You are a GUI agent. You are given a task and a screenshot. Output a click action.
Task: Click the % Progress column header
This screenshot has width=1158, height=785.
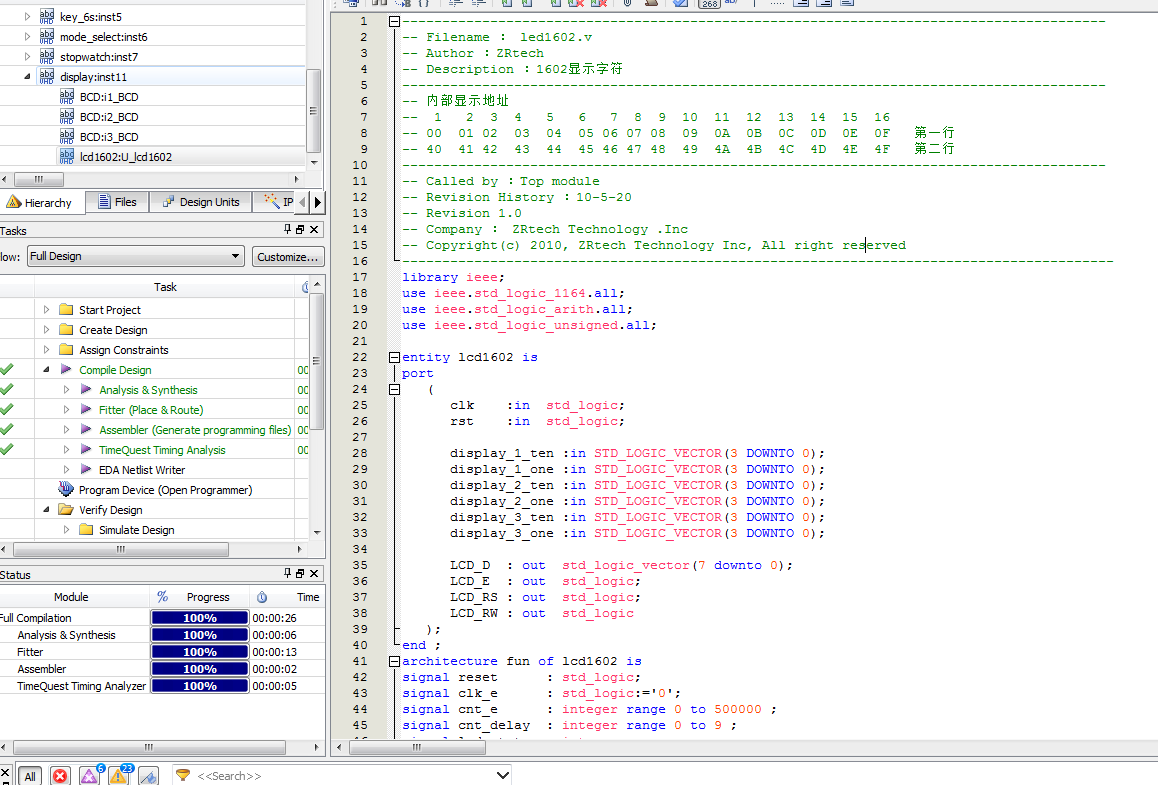[199, 597]
